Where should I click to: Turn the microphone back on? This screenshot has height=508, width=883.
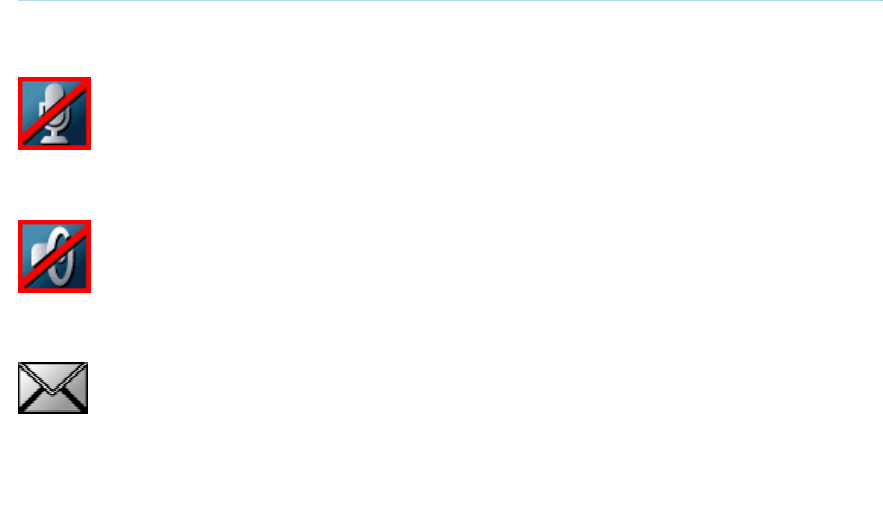coord(54,113)
